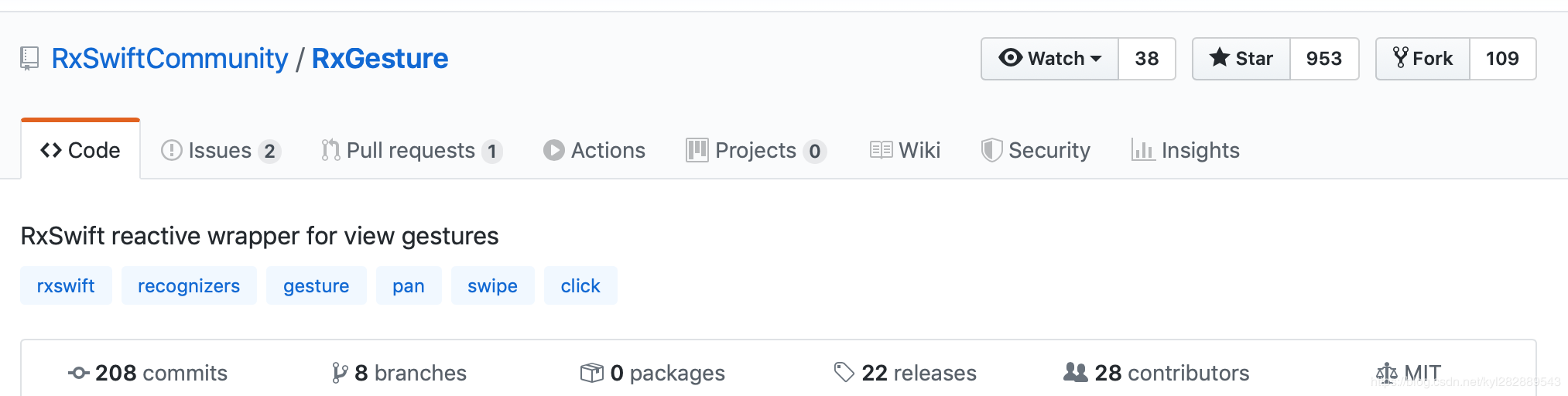Image resolution: width=1568 pixels, height=396 pixels.
Task: Select the rxswift topic tag
Action: (66, 285)
